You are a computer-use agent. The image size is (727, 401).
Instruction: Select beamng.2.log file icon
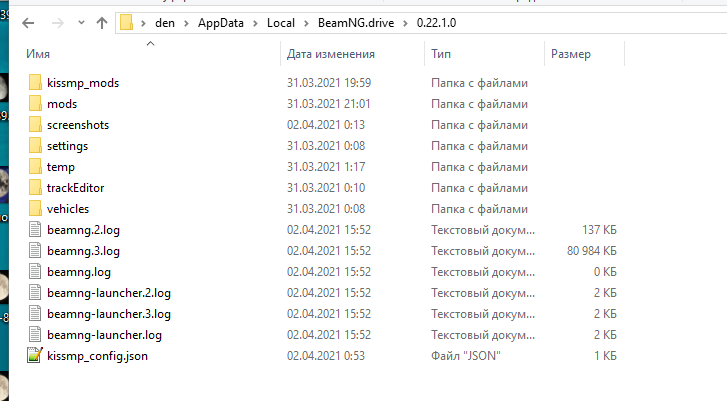pyautogui.click(x=35, y=229)
